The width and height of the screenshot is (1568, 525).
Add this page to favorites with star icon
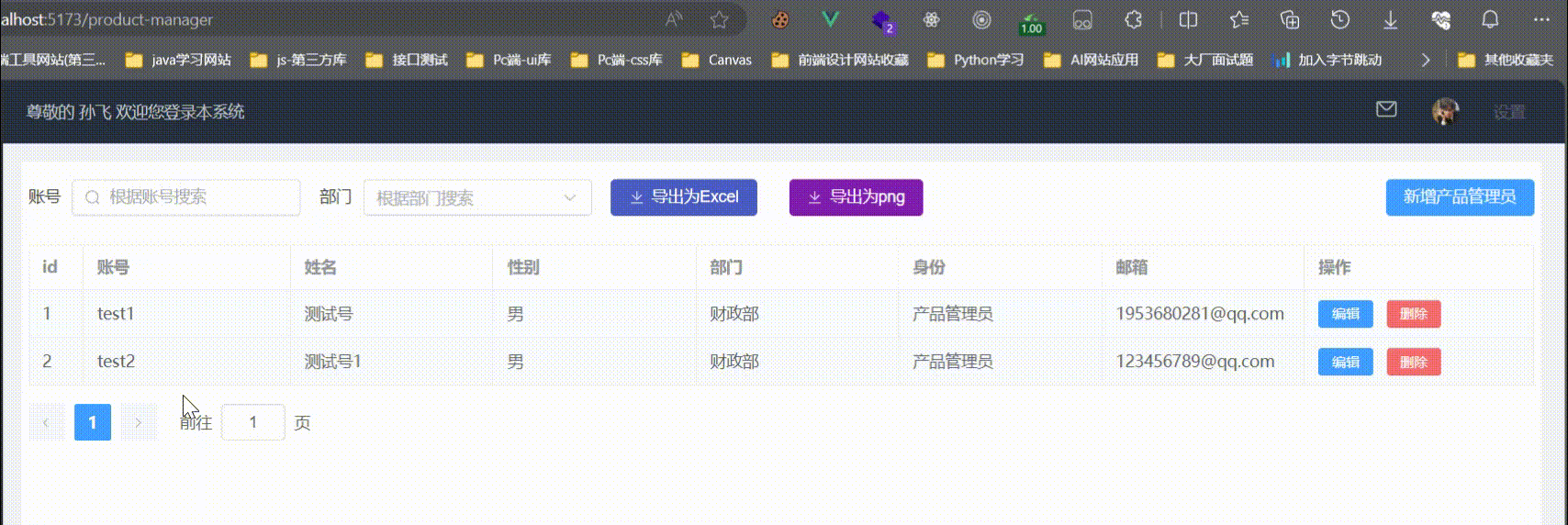click(720, 19)
